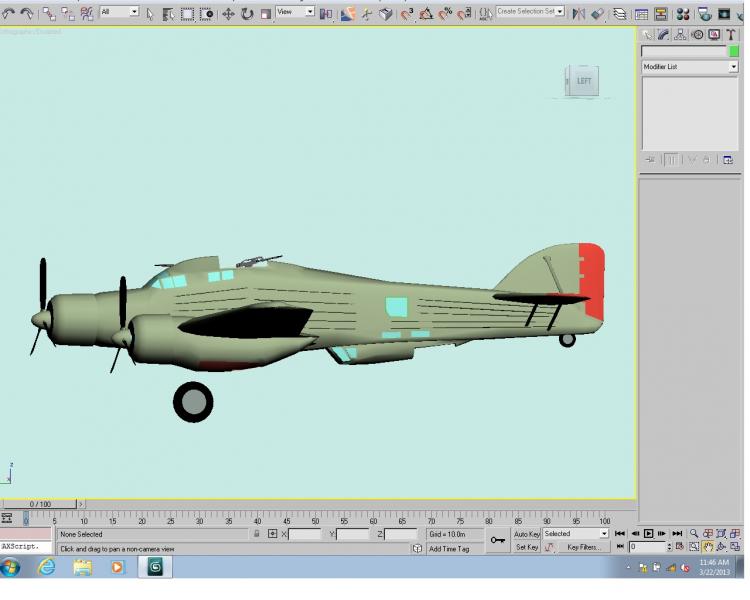Open the Layer Manager
The width and height of the screenshot is (750, 600).
pyautogui.click(x=619, y=14)
